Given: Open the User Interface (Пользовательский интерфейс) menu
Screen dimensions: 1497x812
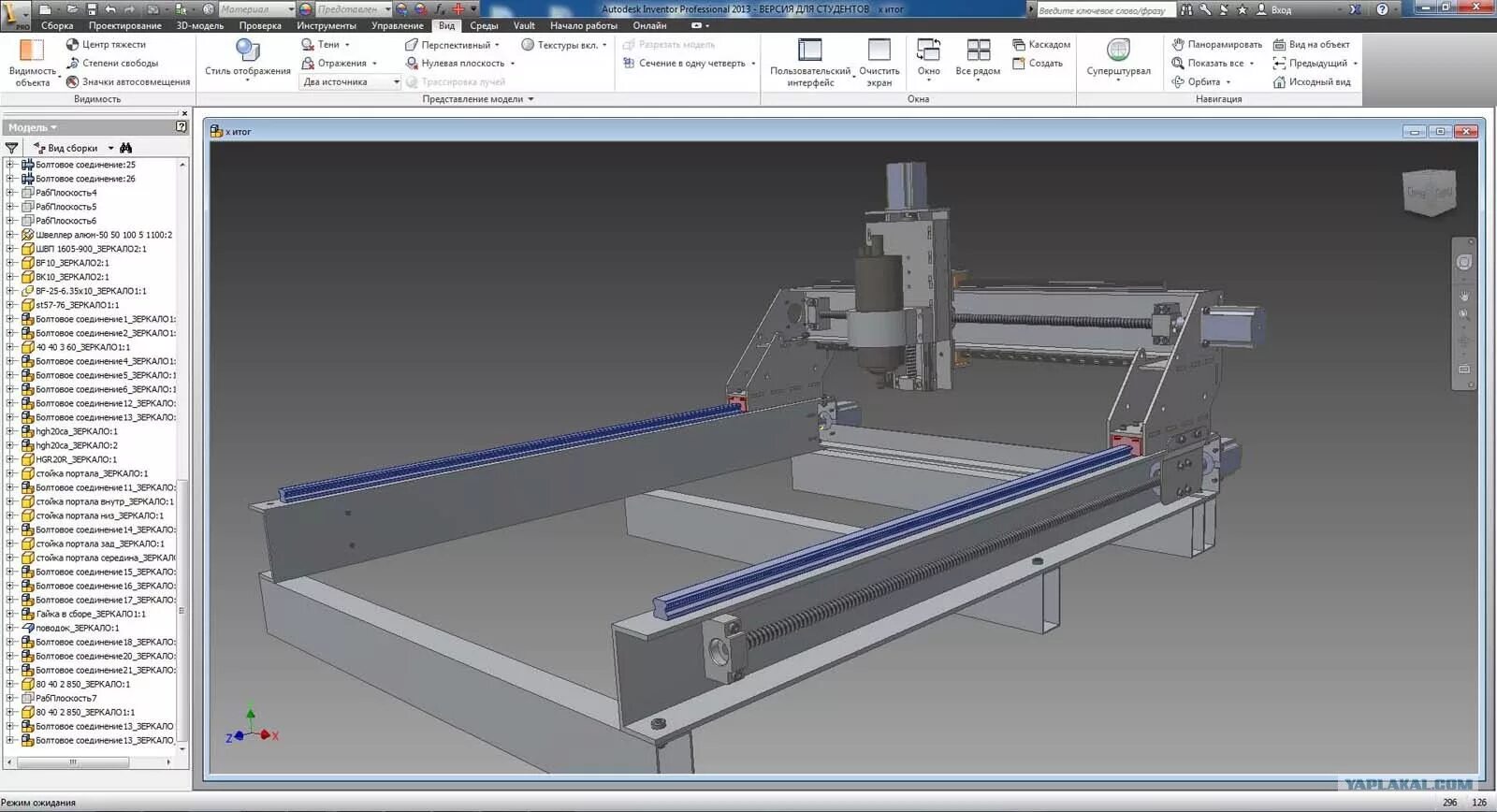Looking at the screenshot, I should [810, 63].
